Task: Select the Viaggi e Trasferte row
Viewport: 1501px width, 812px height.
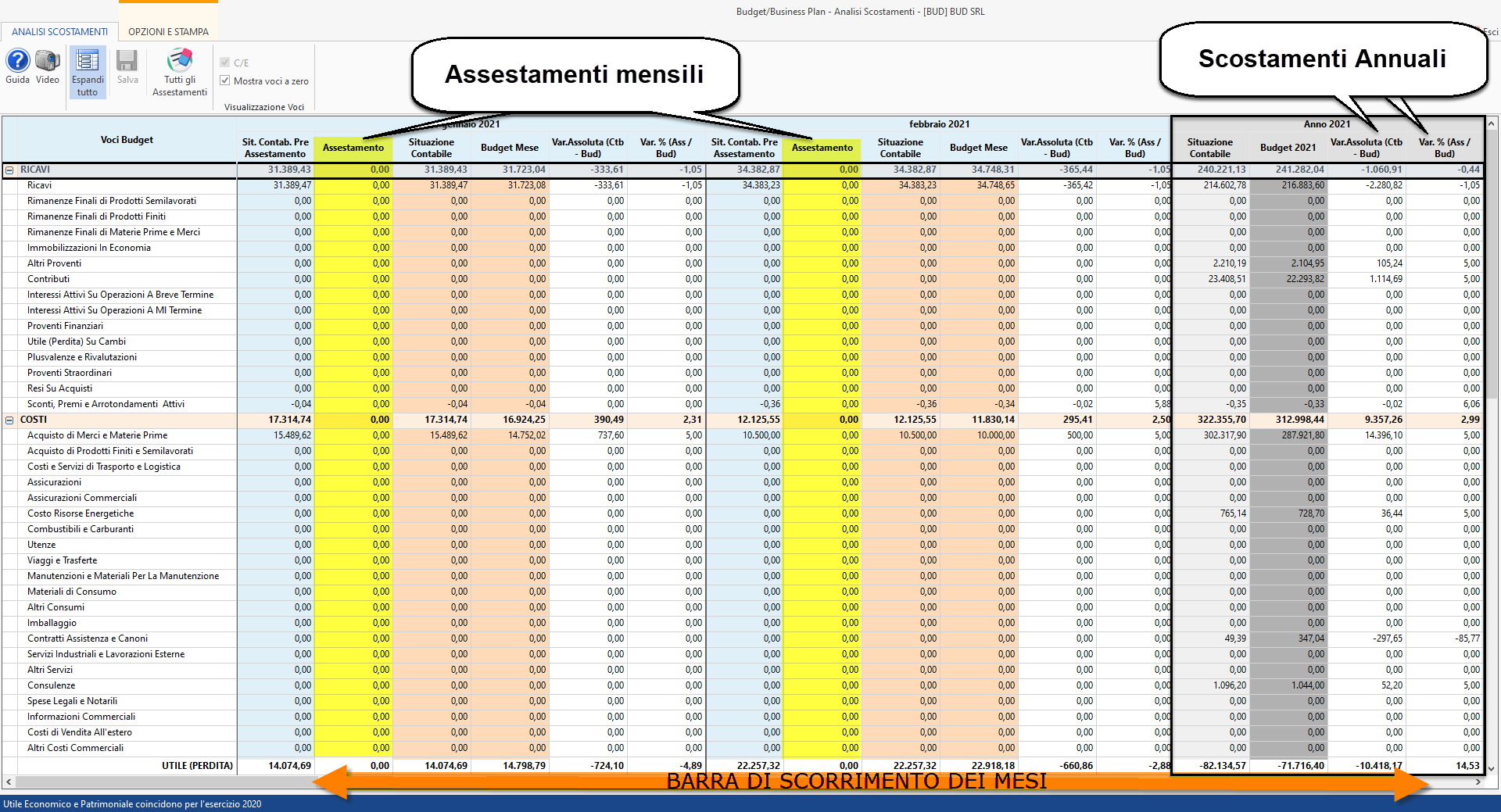Action: click(x=63, y=560)
